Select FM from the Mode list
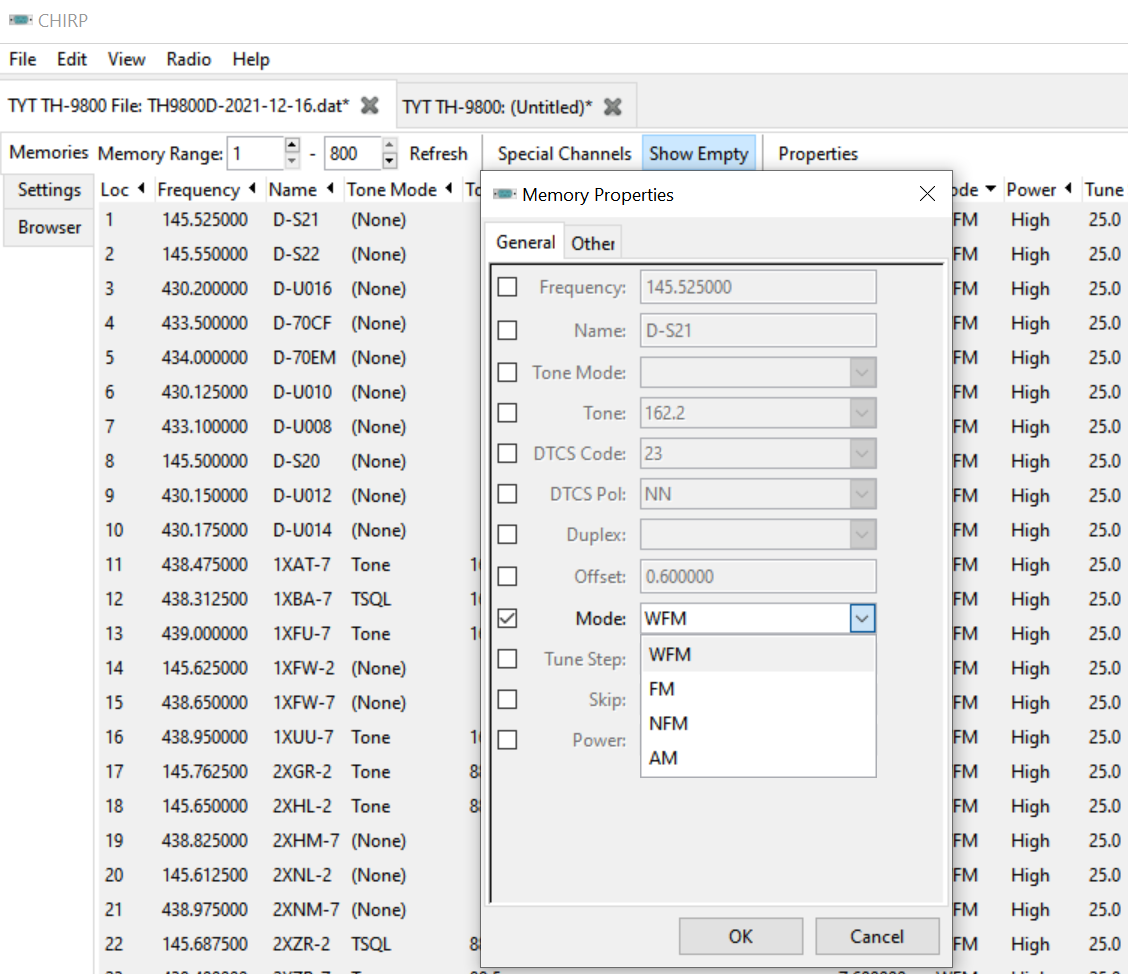1128x974 pixels. point(758,689)
